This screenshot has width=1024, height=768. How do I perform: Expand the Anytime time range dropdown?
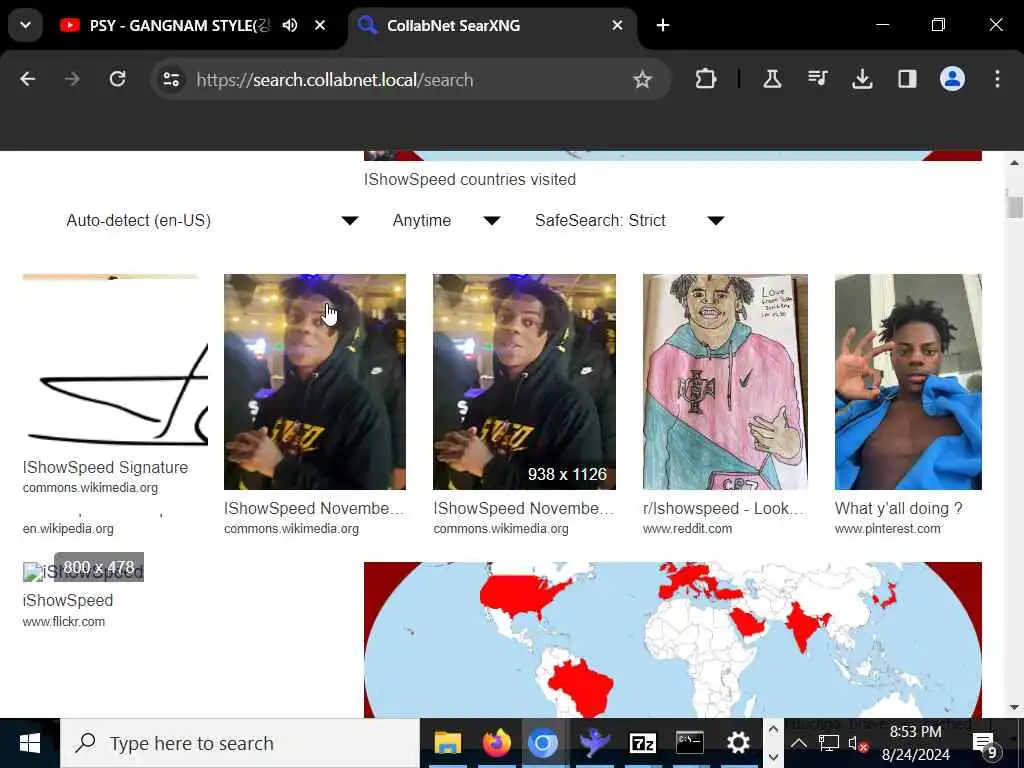446,220
